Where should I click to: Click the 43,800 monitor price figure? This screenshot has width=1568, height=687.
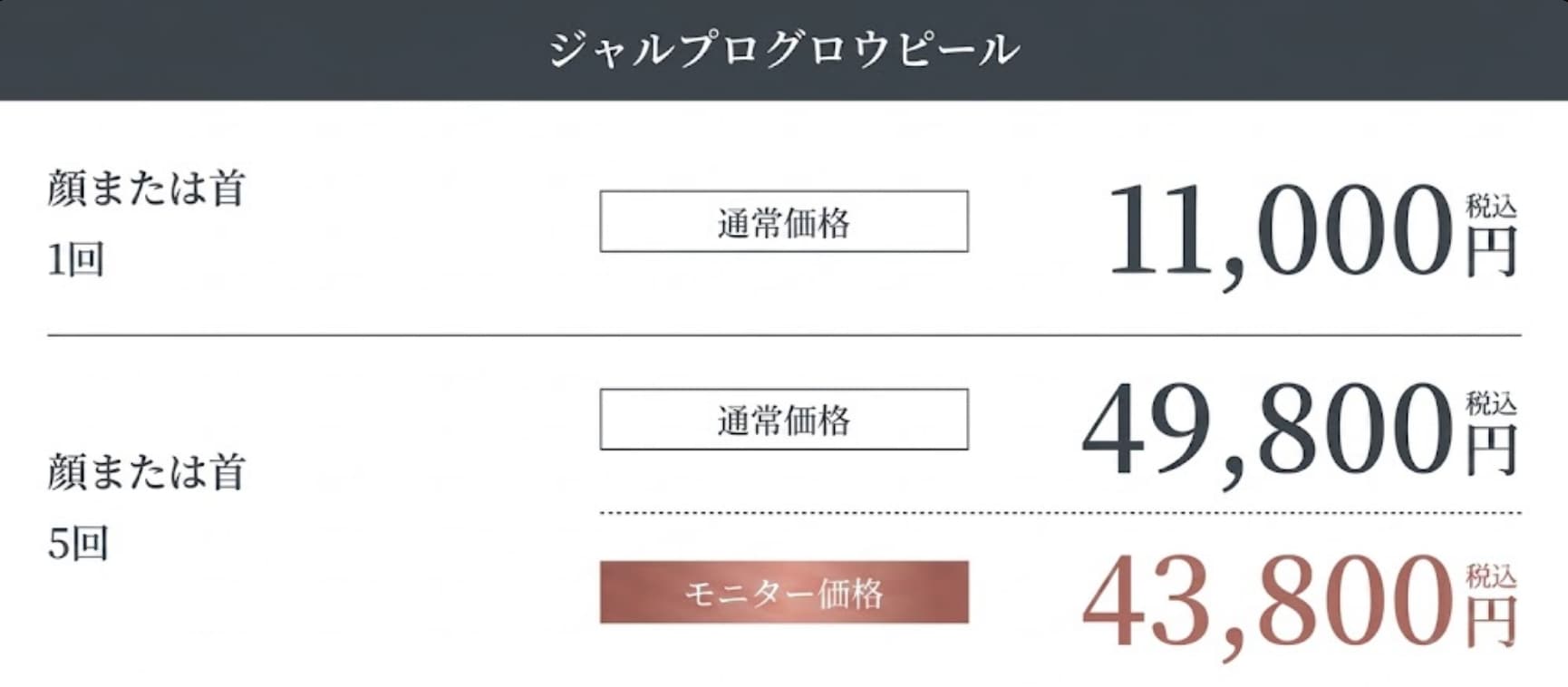coord(1269,602)
